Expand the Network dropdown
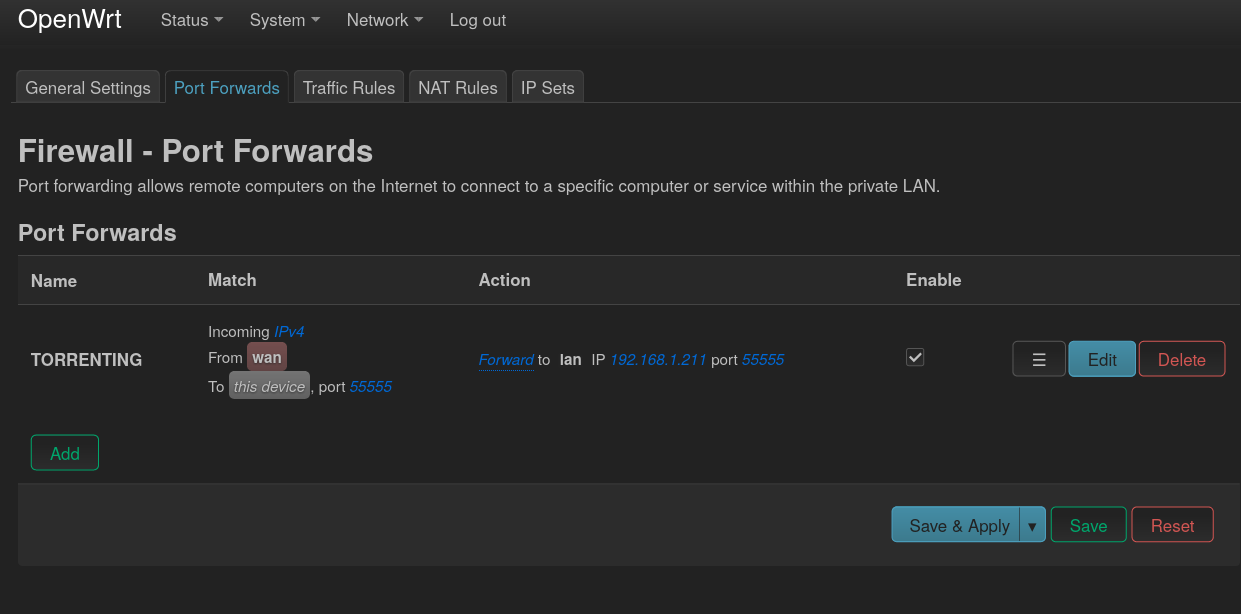Screen dimensions: 1245x616 click(x=384, y=20)
